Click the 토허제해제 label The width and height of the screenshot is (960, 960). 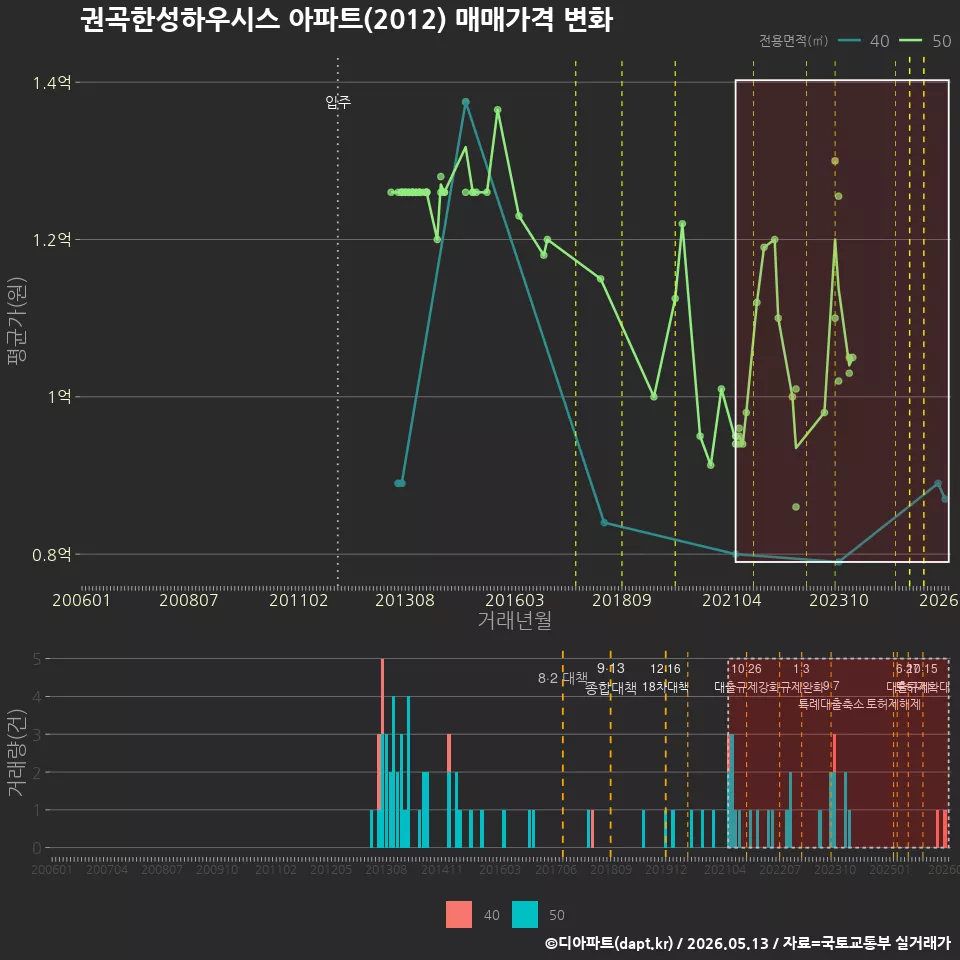point(894,704)
